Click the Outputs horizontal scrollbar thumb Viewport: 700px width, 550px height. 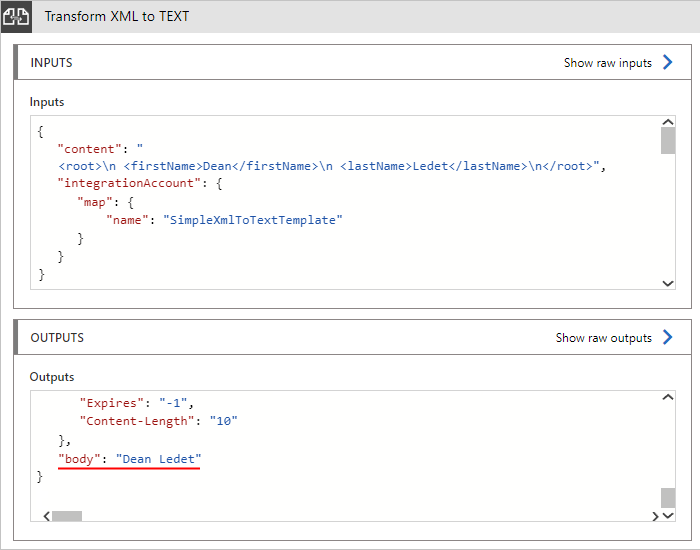click(x=67, y=516)
